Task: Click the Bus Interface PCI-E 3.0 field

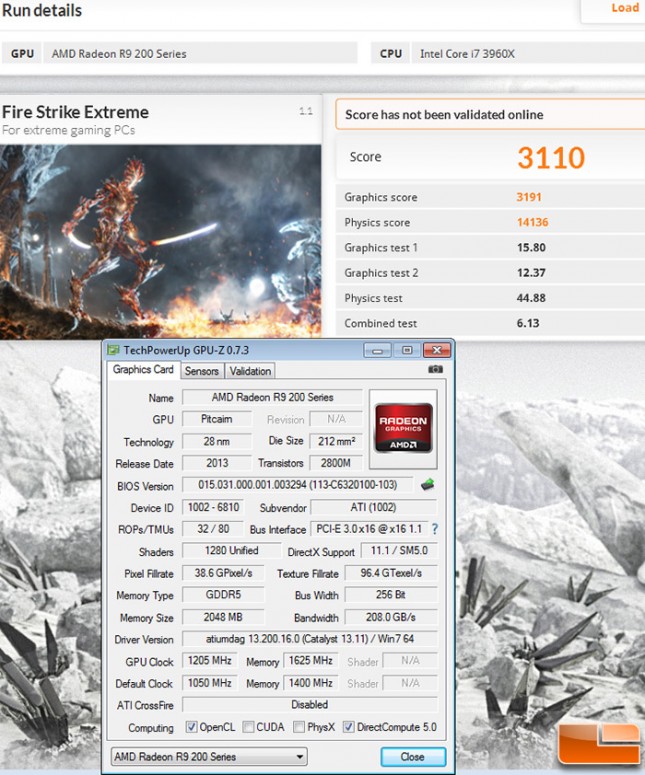Action: (369, 529)
